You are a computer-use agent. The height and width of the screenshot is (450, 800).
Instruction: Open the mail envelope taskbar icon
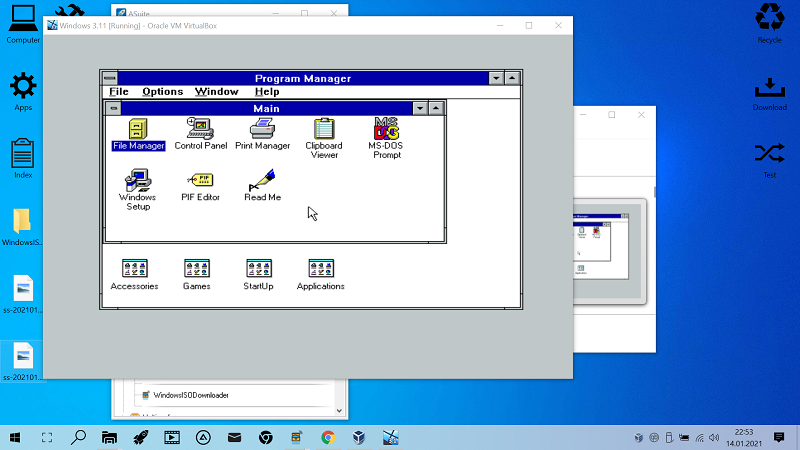234,437
